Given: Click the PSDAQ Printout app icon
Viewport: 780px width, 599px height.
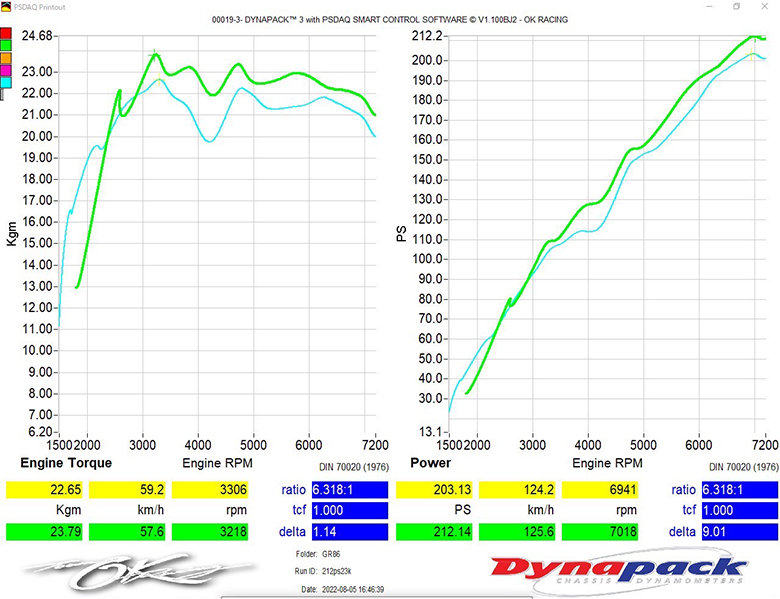Looking at the screenshot, I should (x=6, y=7).
